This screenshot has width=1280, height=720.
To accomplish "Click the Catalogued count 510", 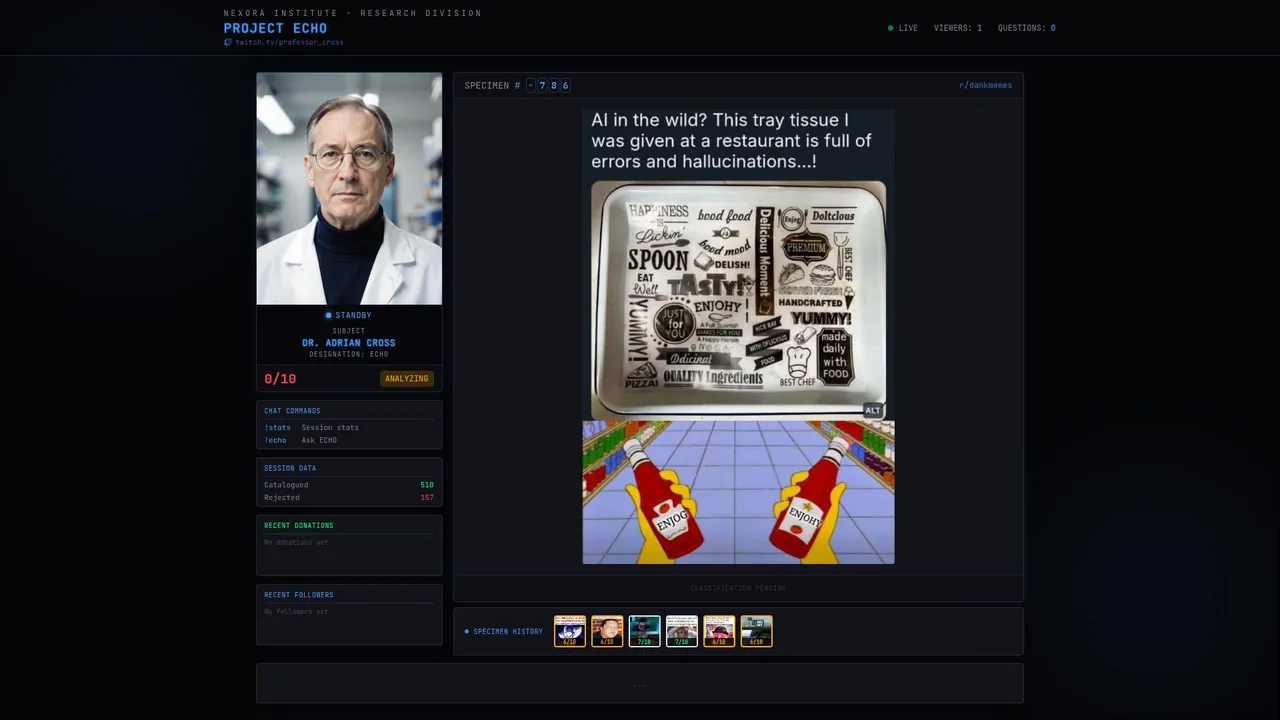I will pyautogui.click(x=427, y=485).
